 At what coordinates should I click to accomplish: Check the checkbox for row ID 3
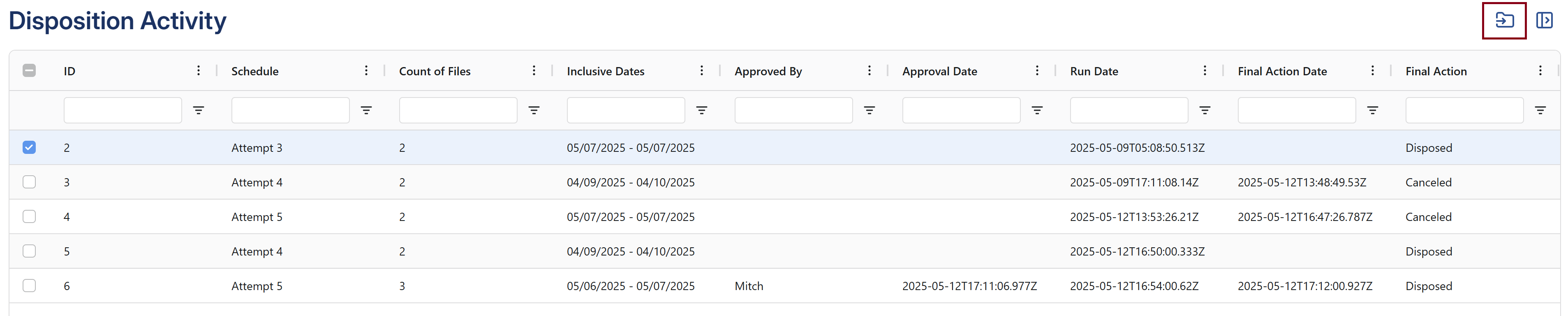coord(29,182)
